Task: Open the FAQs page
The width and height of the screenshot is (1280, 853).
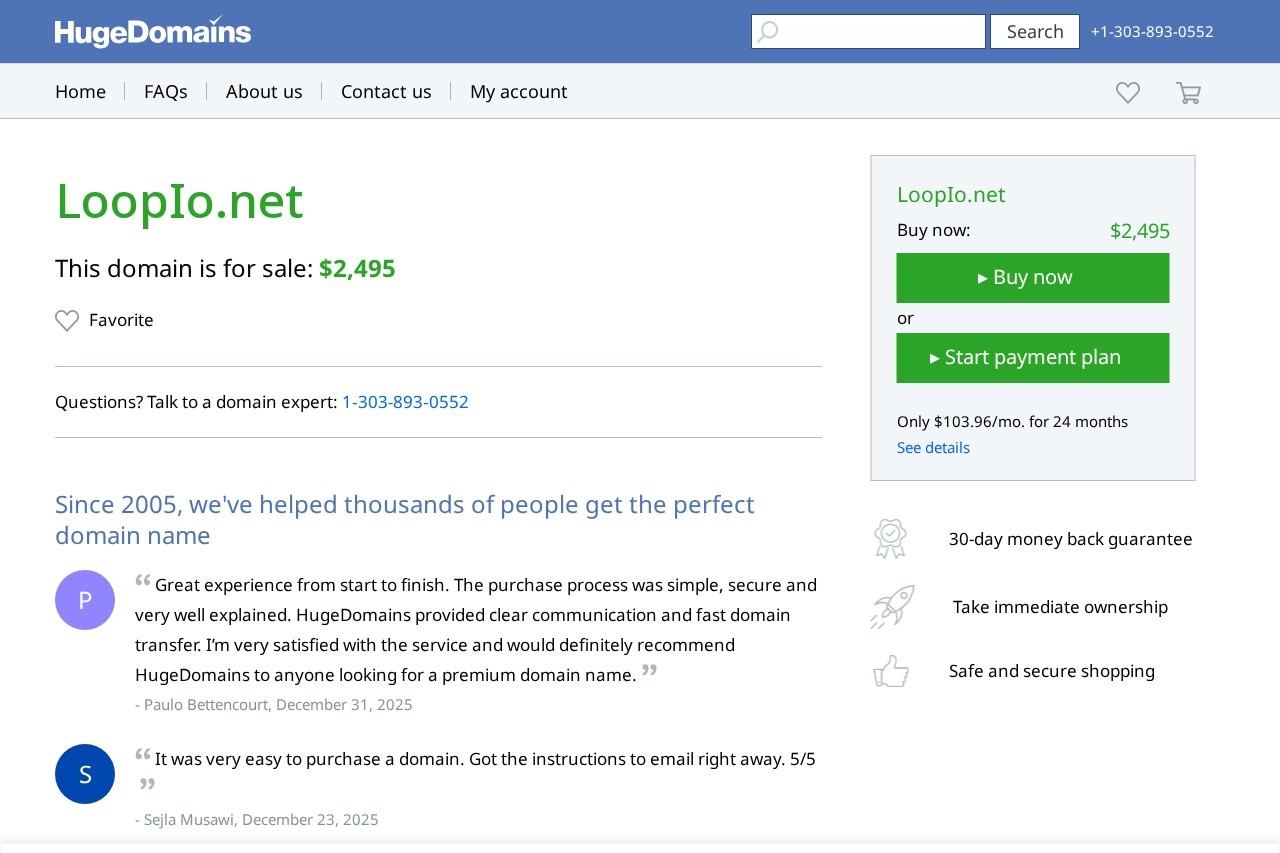Action: [x=166, y=92]
